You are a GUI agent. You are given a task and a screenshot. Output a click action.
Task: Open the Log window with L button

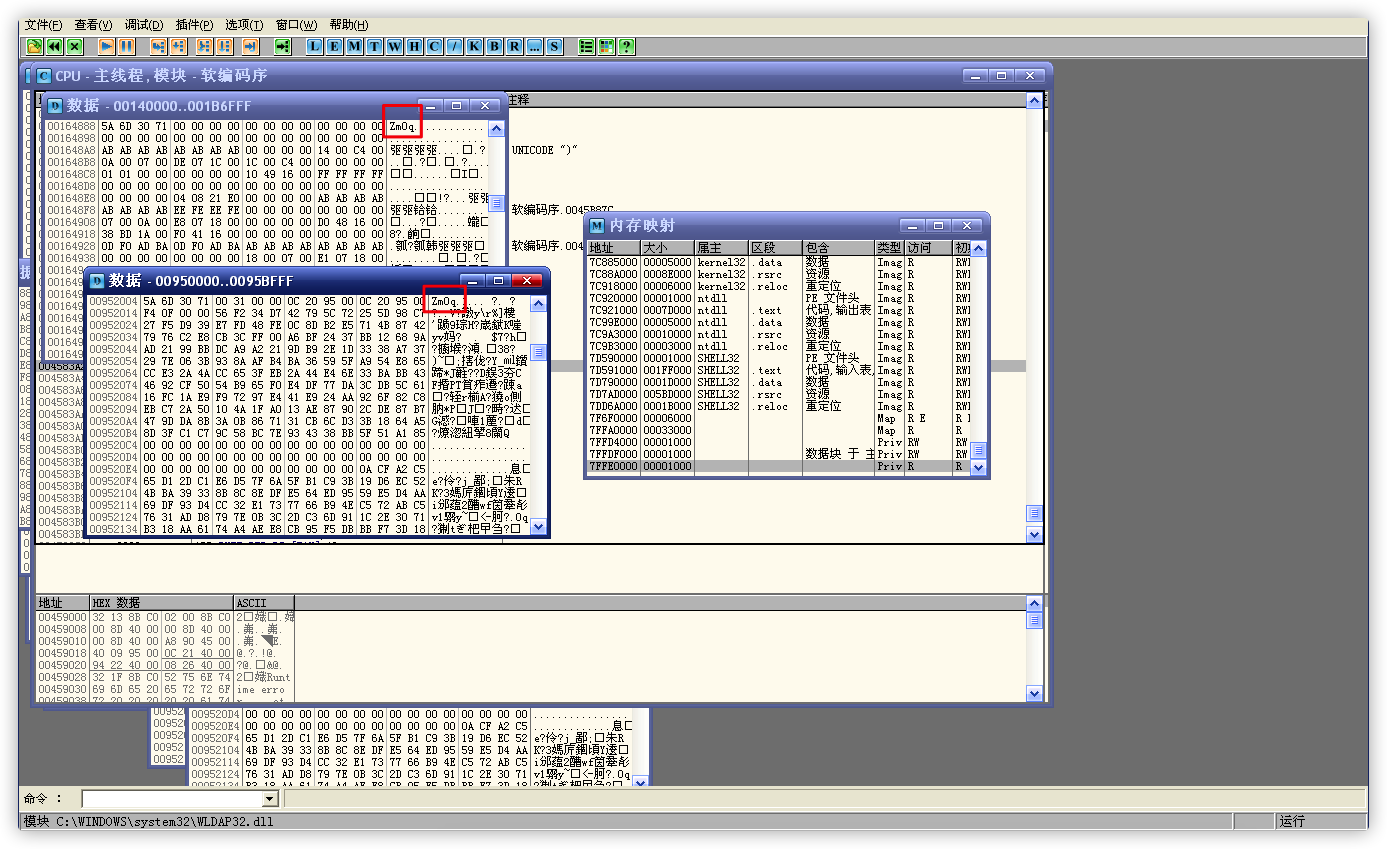(315, 46)
